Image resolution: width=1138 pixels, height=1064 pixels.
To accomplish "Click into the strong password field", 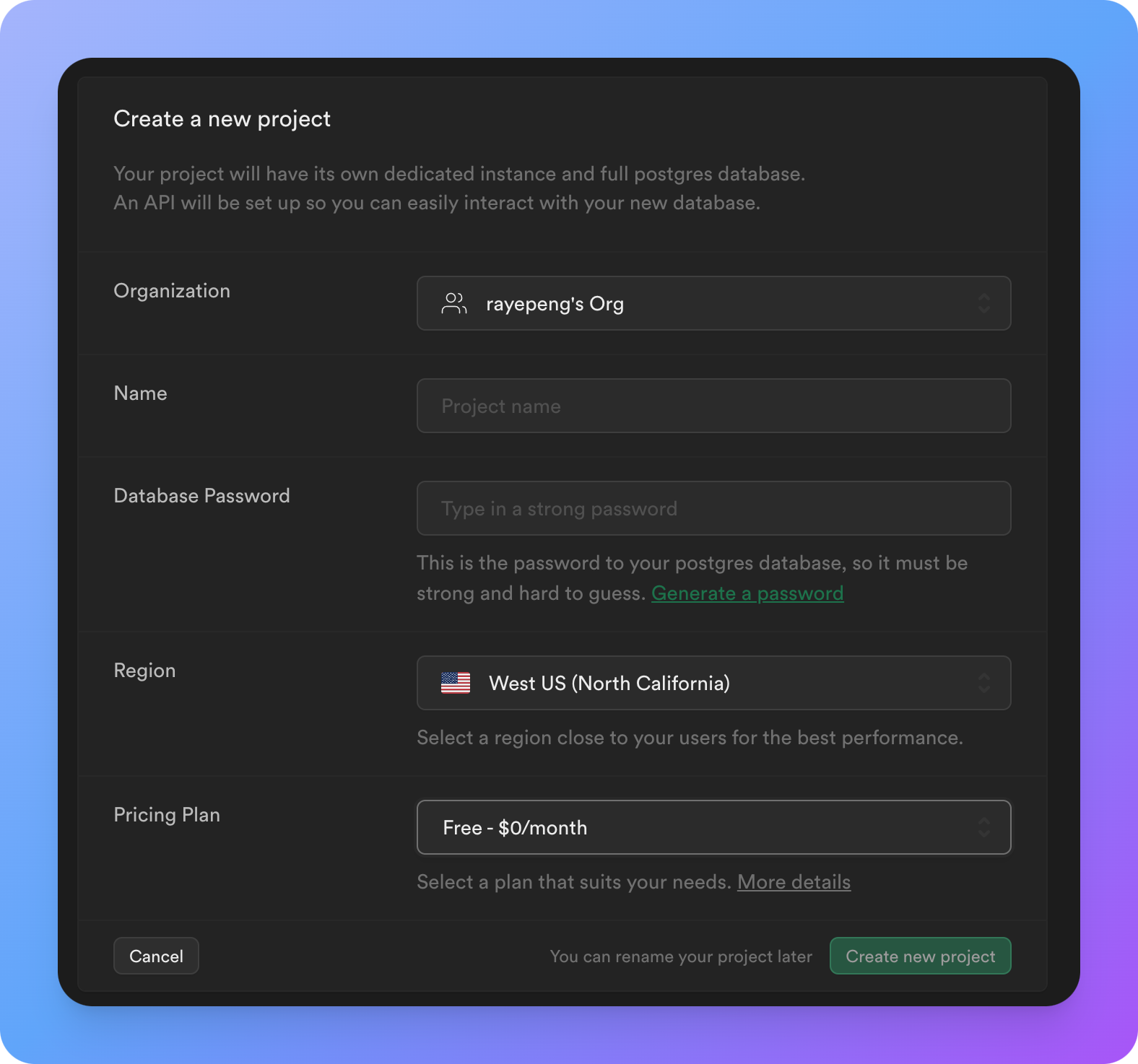I will [713, 509].
